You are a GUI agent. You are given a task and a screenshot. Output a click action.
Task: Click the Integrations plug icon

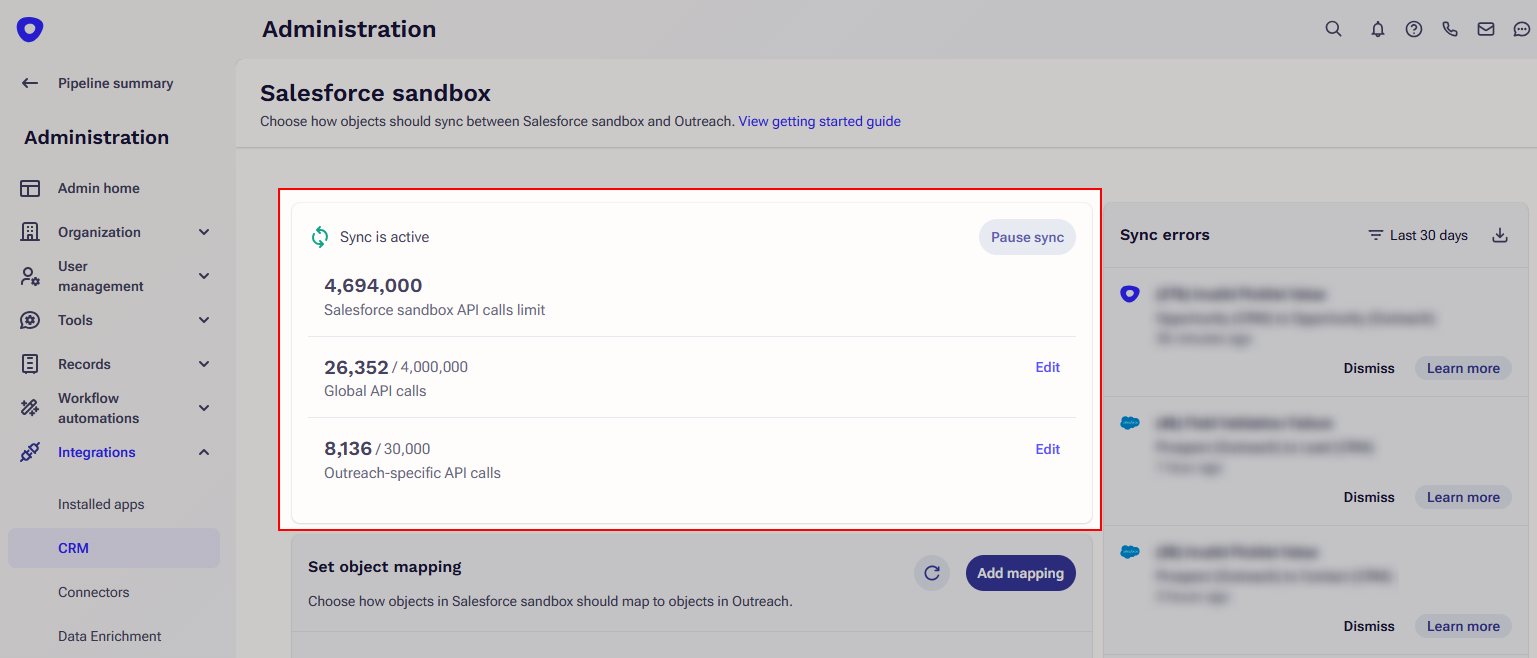(30, 452)
